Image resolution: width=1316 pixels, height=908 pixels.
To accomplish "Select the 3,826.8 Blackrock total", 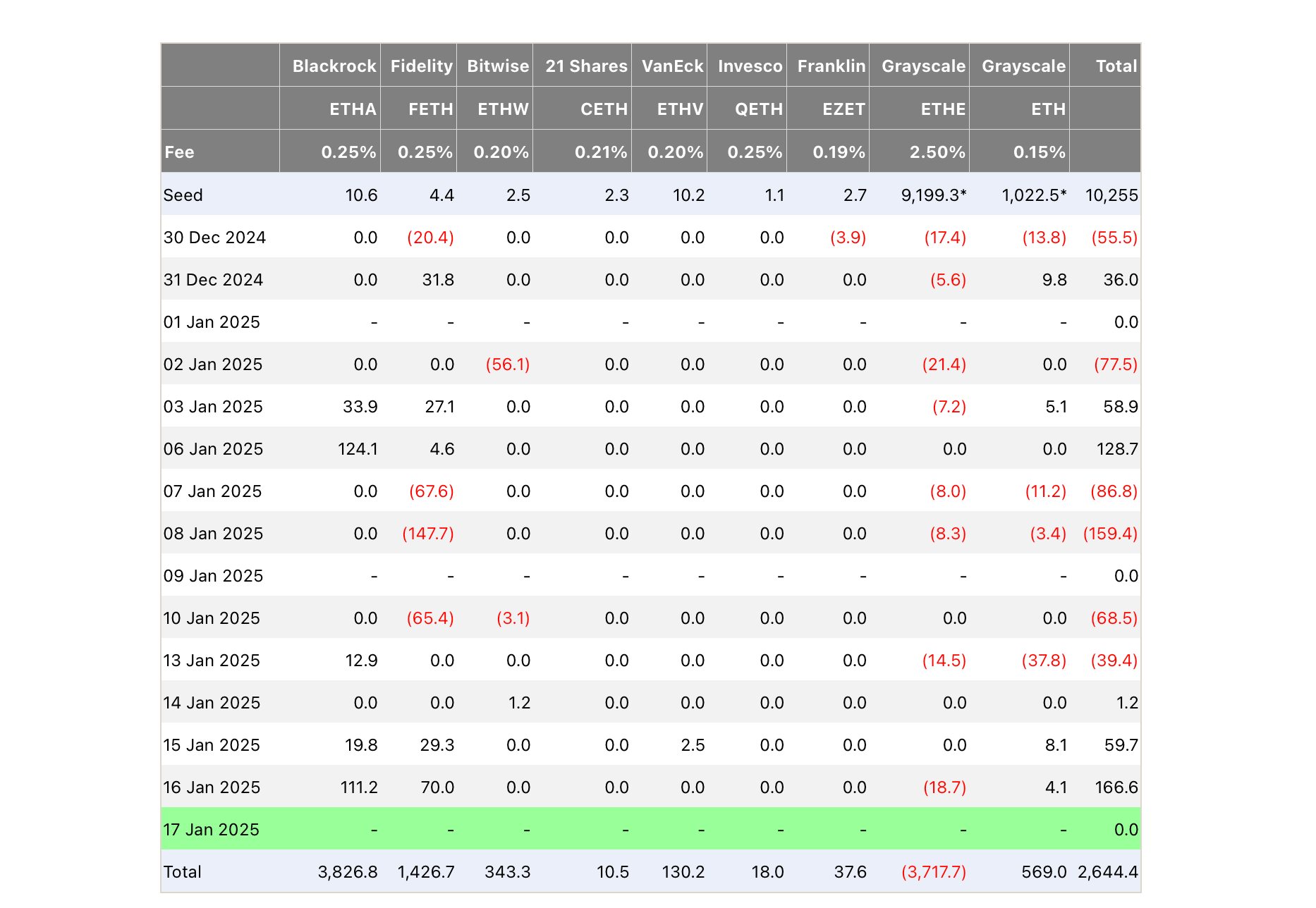I will pyautogui.click(x=348, y=872).
